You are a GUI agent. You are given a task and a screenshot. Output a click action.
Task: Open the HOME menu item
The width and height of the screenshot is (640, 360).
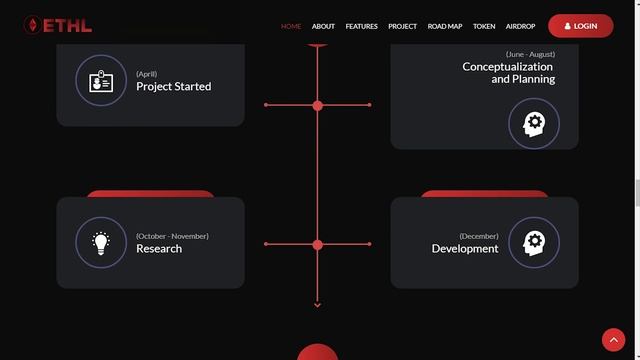(291, 26)
